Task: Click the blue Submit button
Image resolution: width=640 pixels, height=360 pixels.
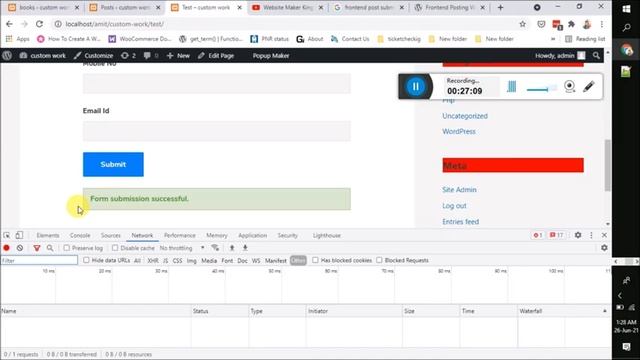Action: point(113,164)
